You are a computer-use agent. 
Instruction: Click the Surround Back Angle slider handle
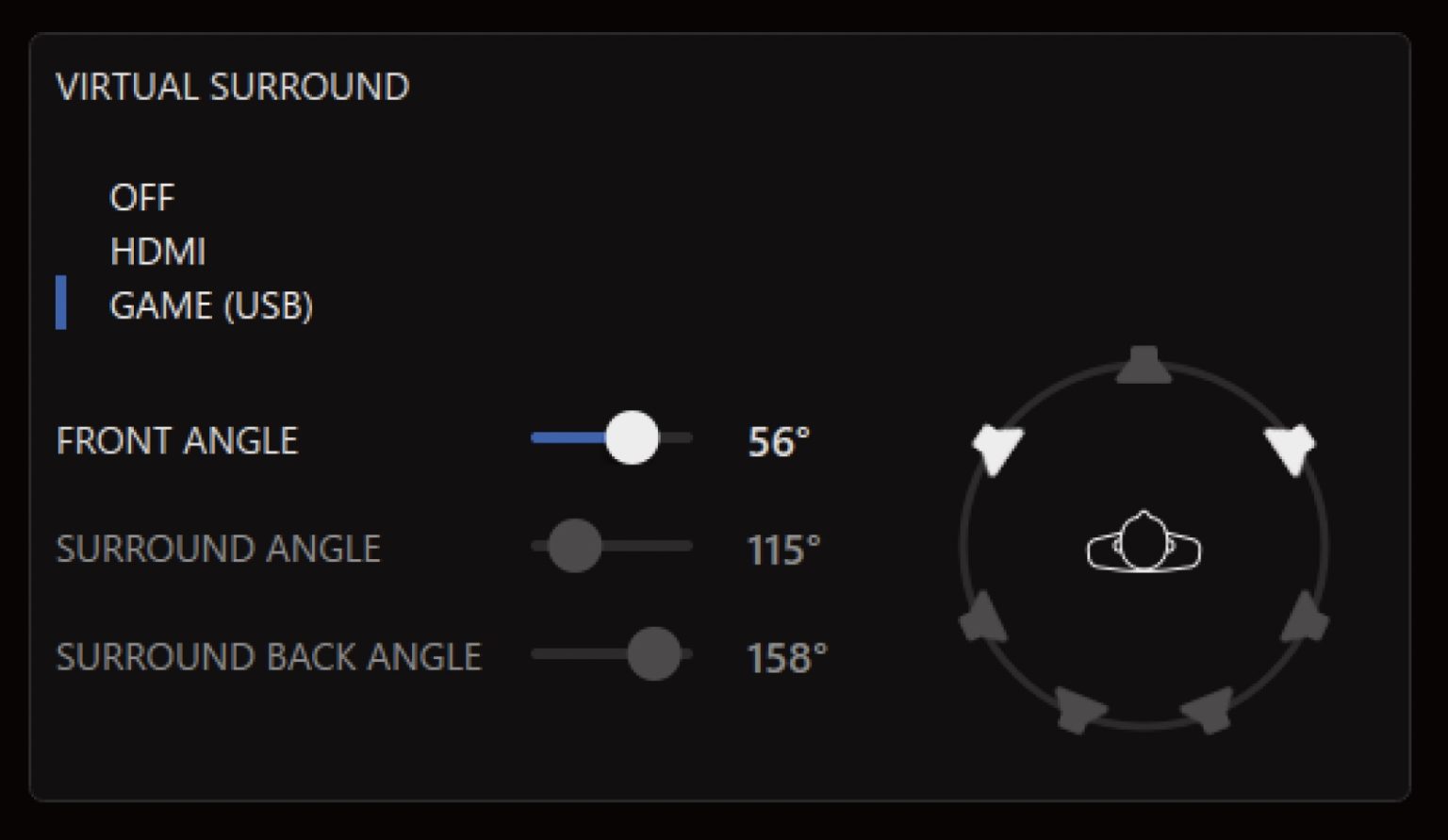[653, 653]
